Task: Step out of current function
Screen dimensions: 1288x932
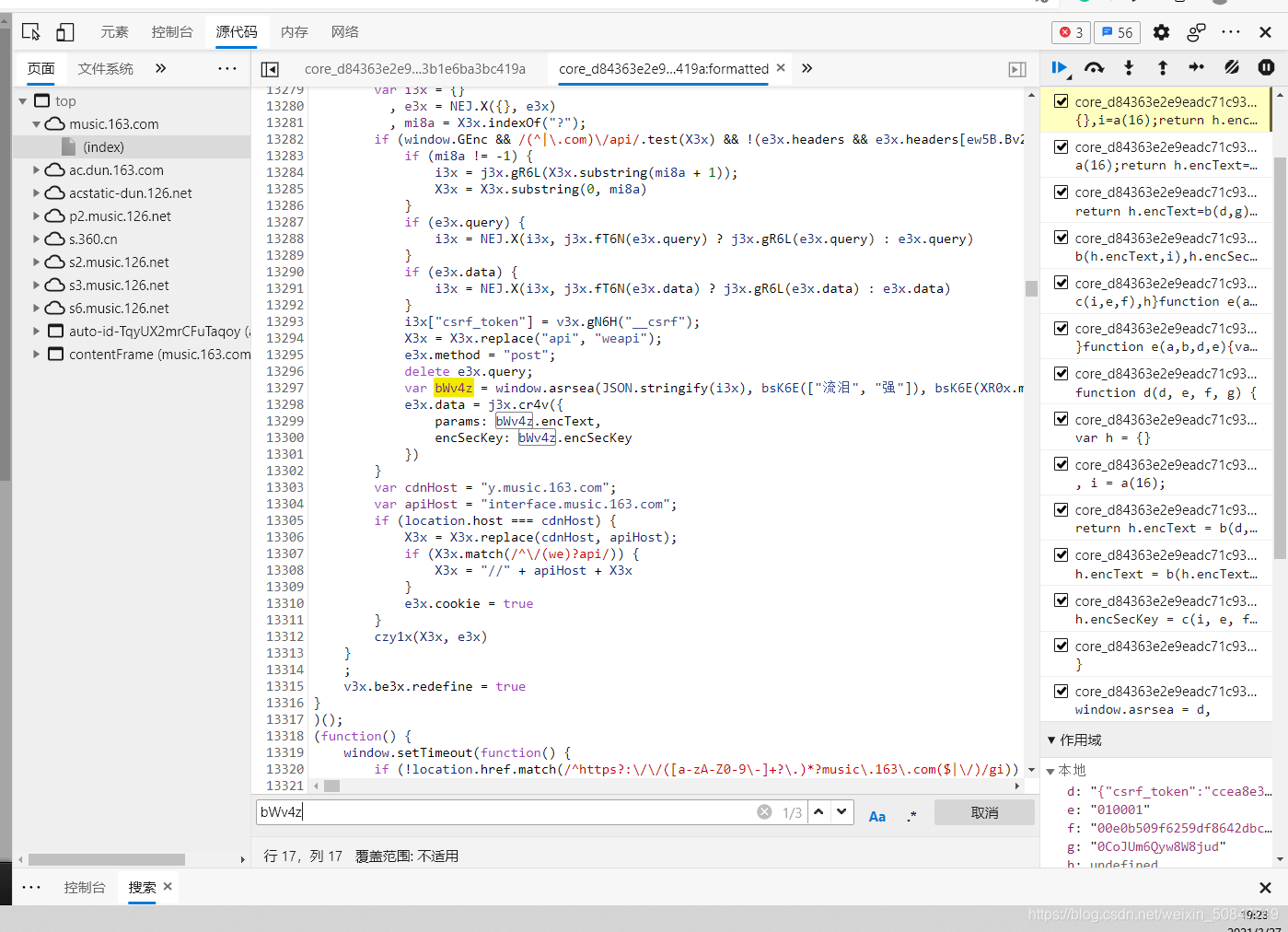Action: pos(1163,67)
